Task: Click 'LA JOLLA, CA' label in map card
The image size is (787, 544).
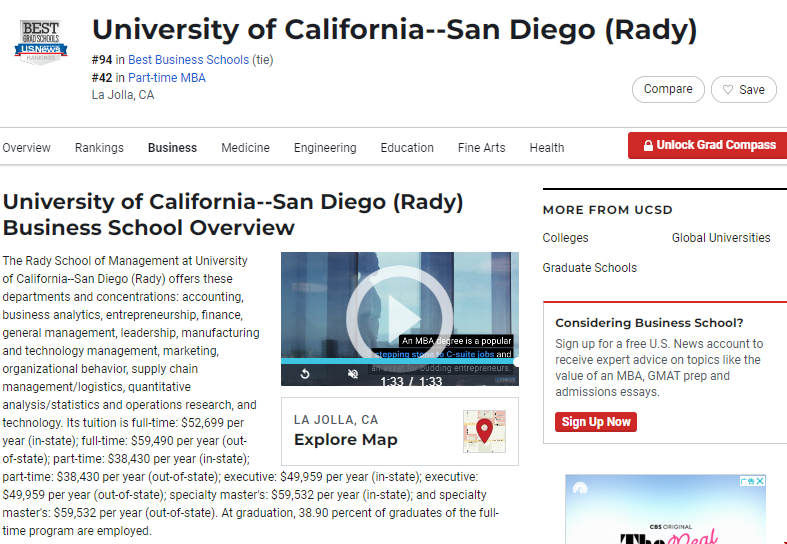Action: pos(336,420)
